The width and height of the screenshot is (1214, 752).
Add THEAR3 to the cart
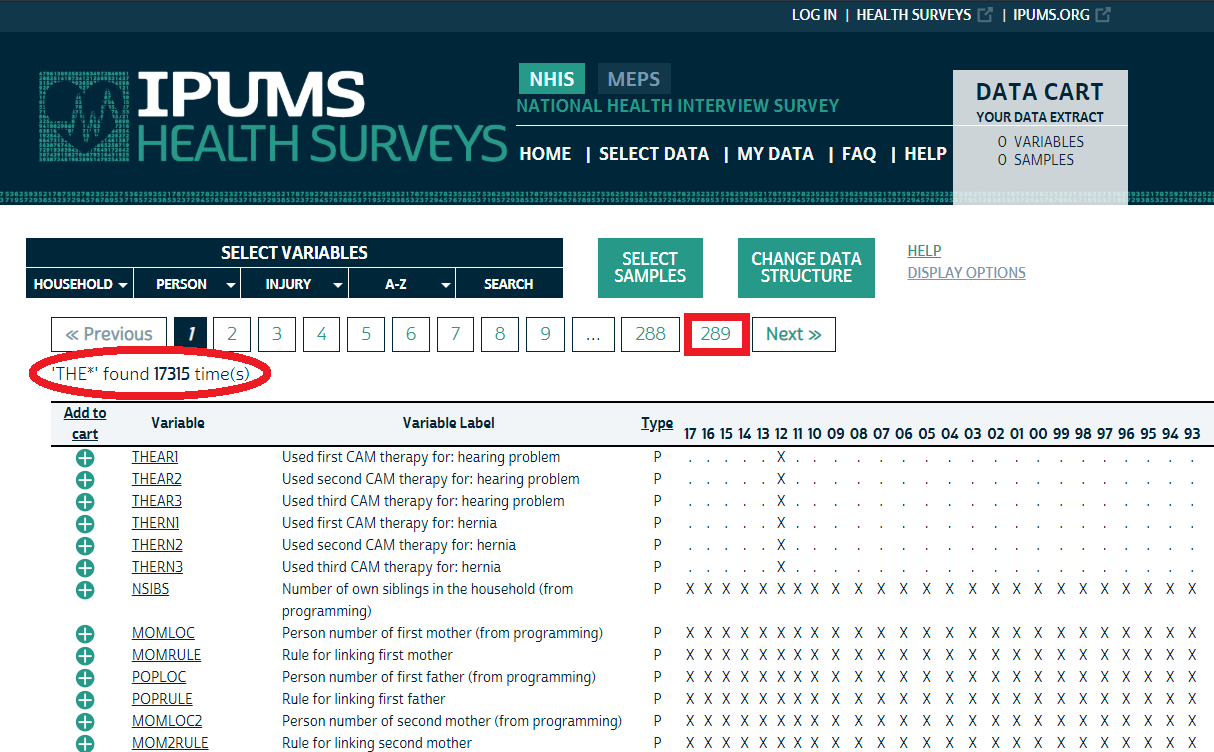pyautogui.click(x=85, y=500)
